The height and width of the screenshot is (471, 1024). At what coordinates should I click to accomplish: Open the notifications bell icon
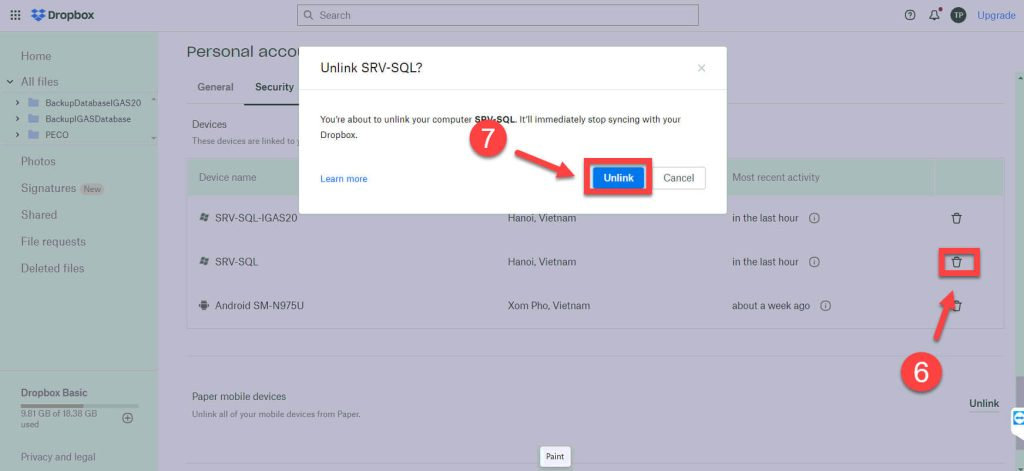click(x=935, y=15)
